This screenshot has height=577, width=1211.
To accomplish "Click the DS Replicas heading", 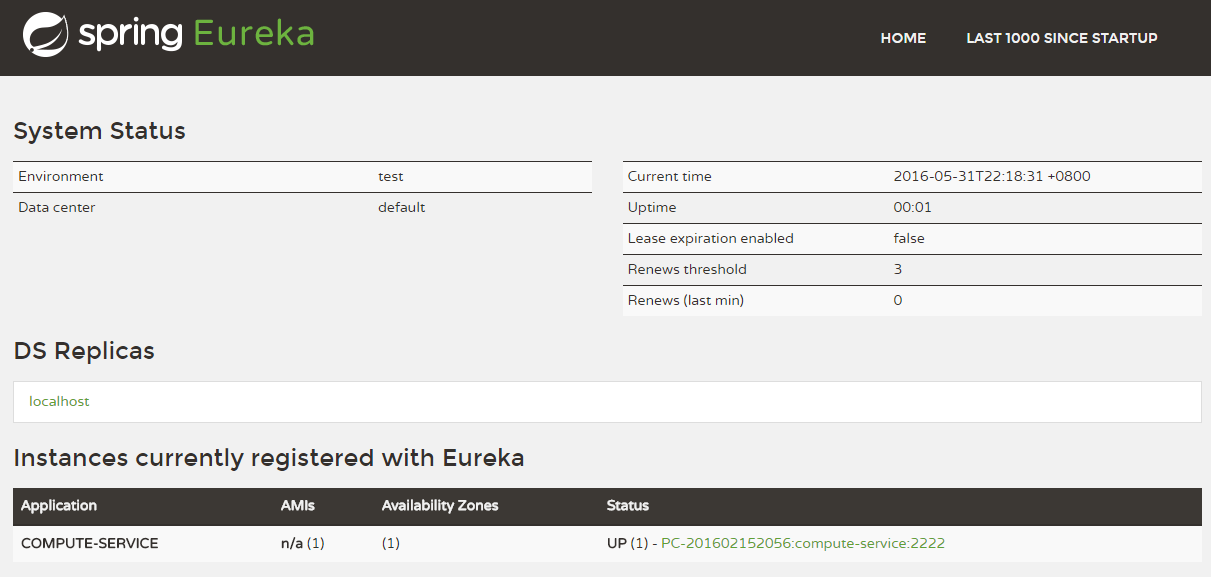I will [84, 351].
